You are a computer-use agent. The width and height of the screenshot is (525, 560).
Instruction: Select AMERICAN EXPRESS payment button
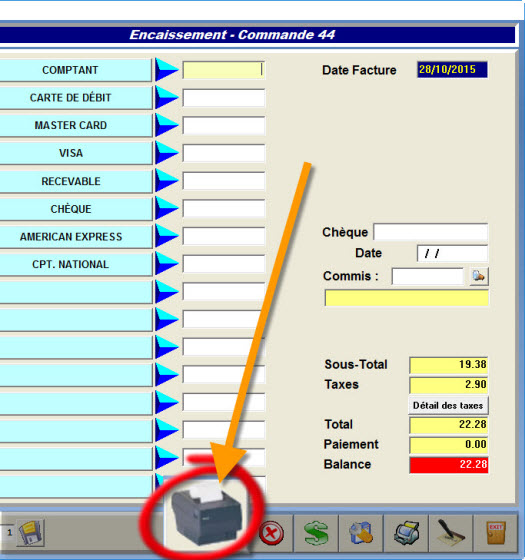pos(70,237)
